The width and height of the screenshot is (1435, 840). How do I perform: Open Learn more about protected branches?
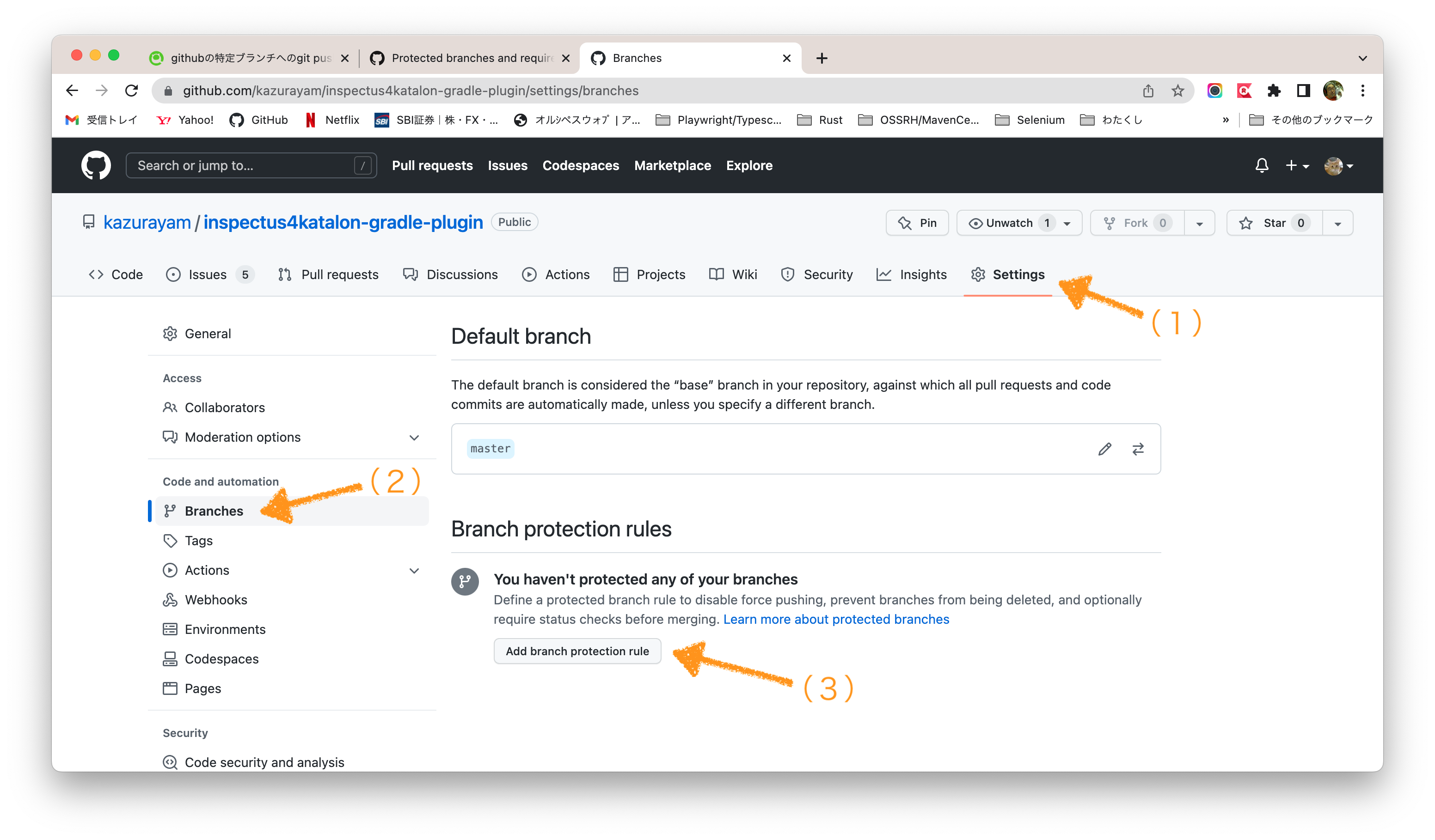pyautogui.click(x=835, y=619)
